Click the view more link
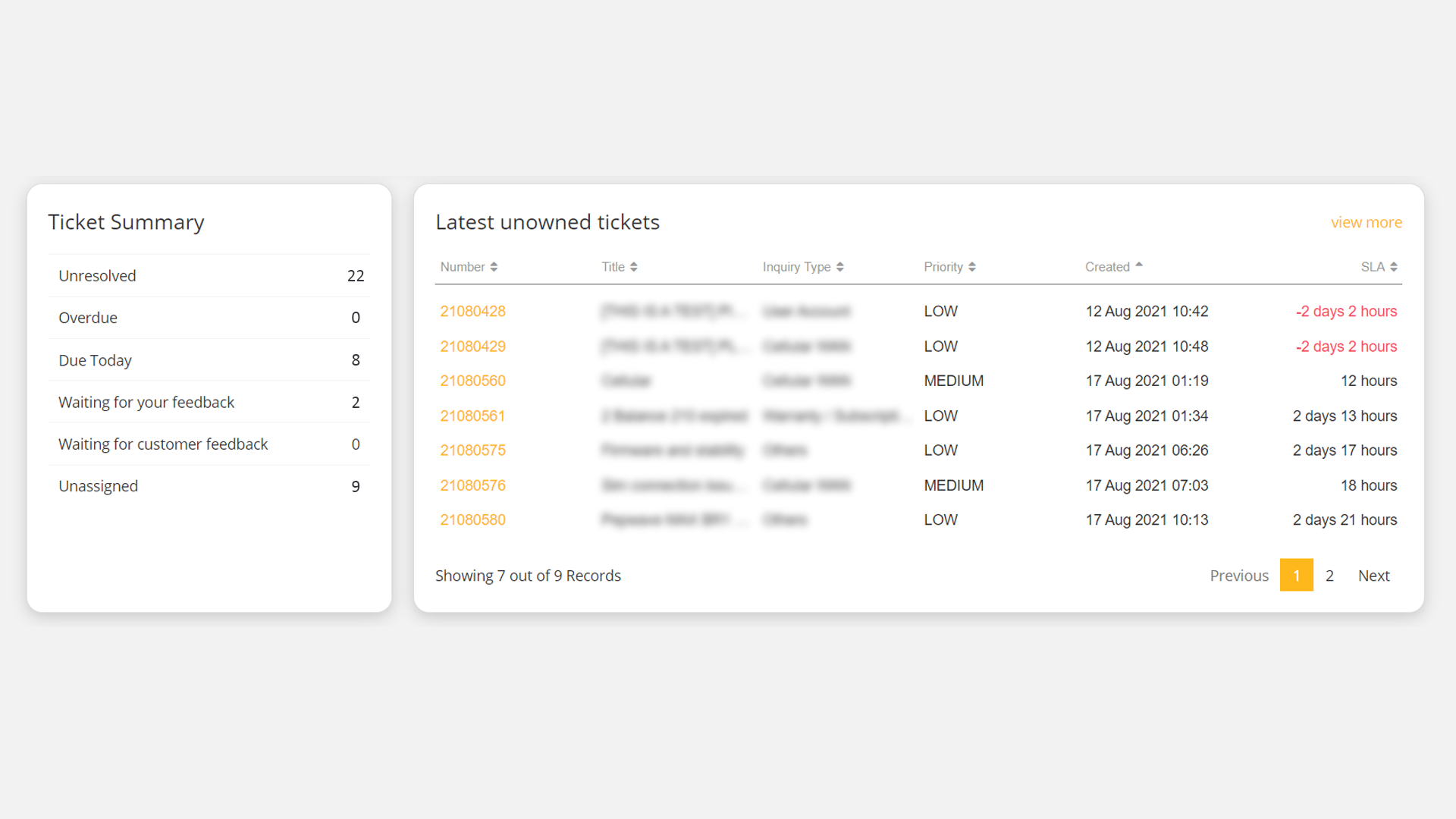 coord(1366,223)
